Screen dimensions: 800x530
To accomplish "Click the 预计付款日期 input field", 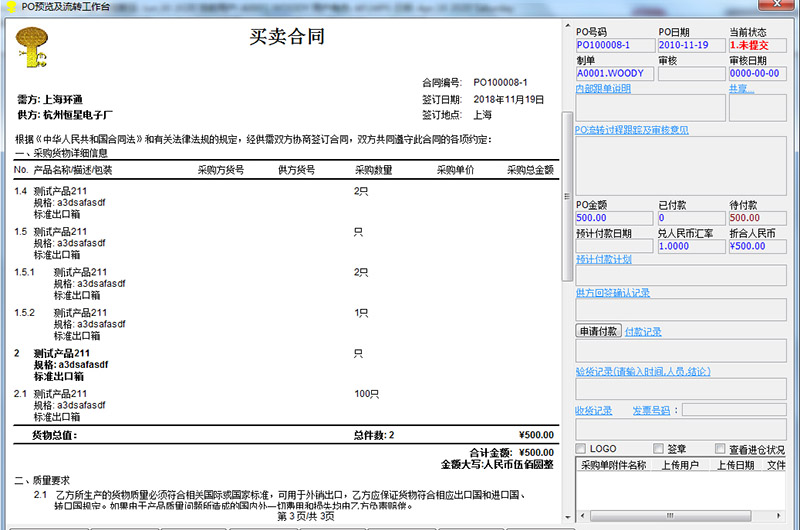I will [614, 246].
